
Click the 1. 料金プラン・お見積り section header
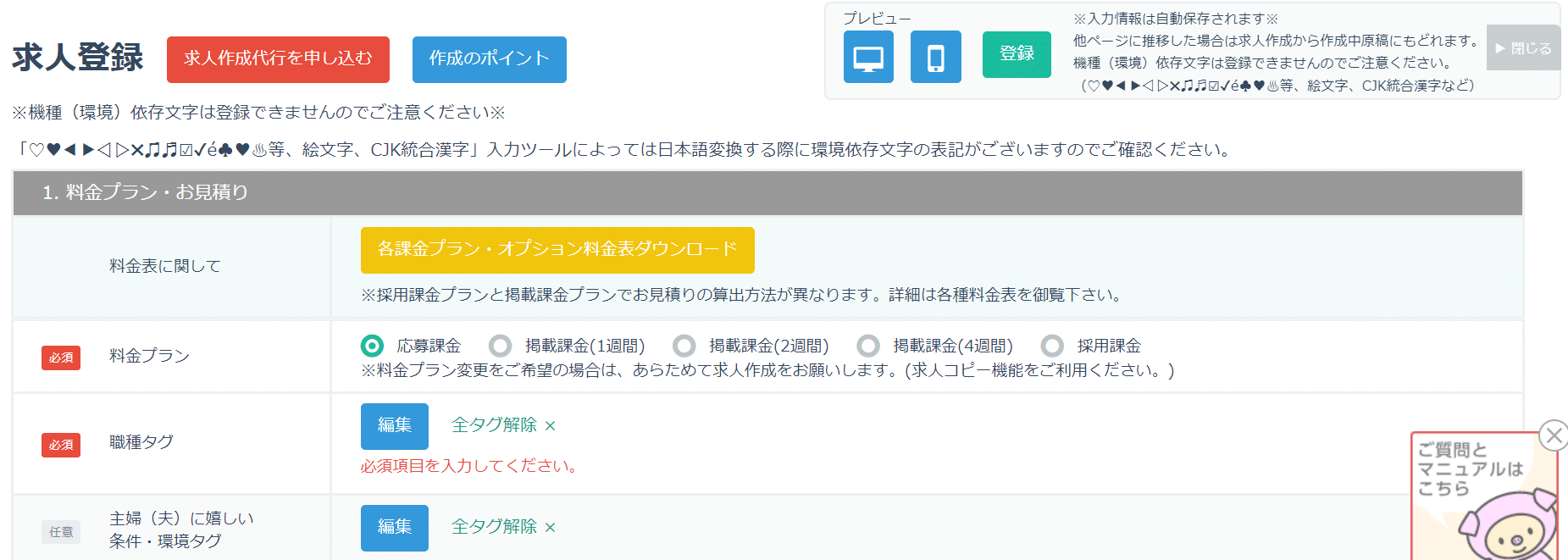(x=767, y=192)
